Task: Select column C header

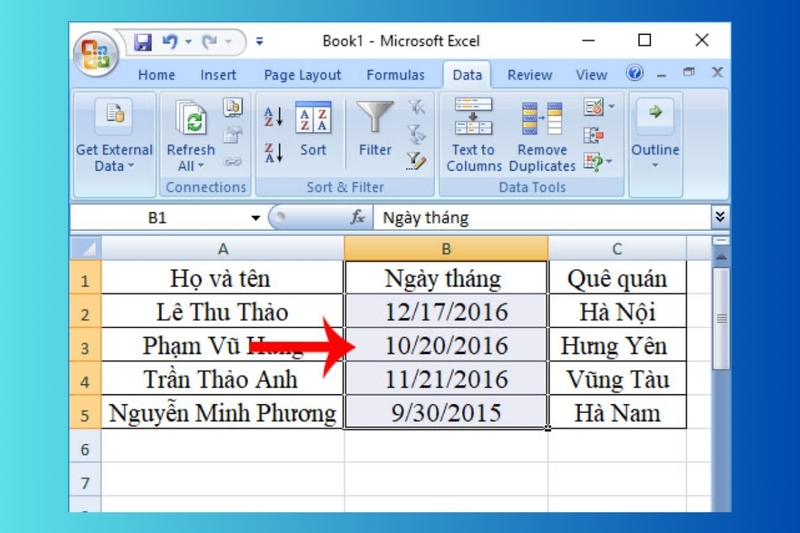Action: [x=617, y=248]
